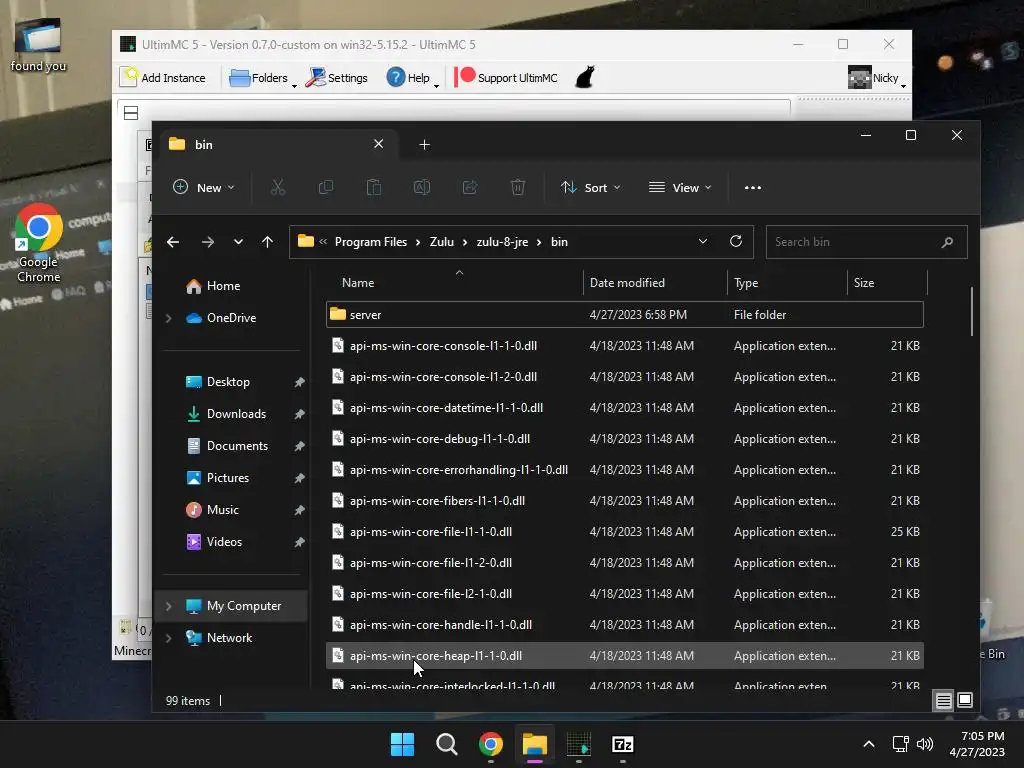Click the UltimMC taskbar icon
This screenshot has width=1024, height=768.
click(x=579, y=744)
